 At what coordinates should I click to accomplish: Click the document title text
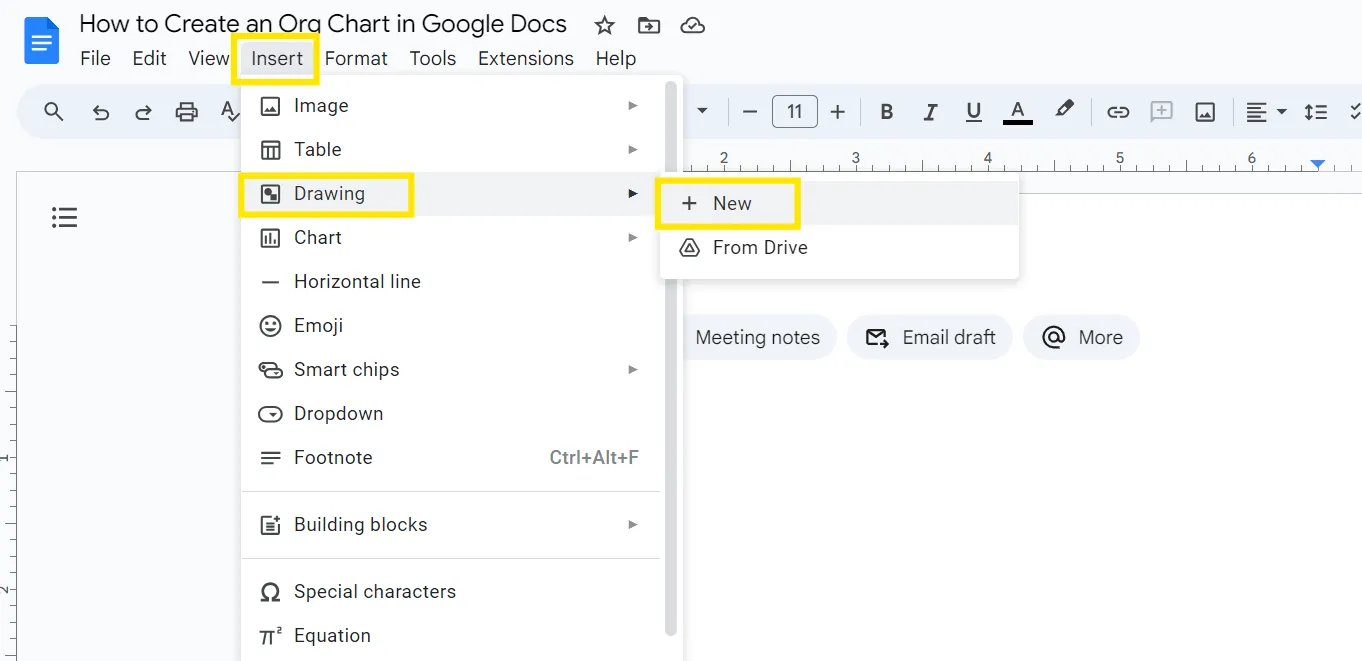pyautogui.click(x=323, y=24)
